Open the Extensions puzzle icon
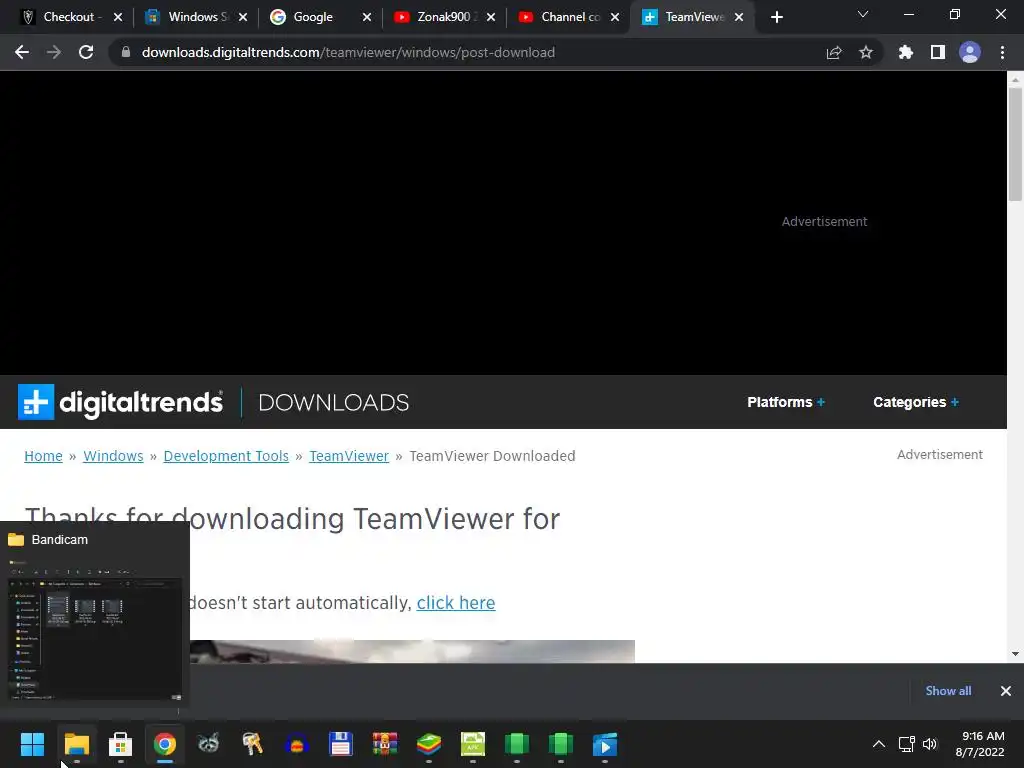The height and width of the screenshot is (768, 1024). (x=906, y=52)
